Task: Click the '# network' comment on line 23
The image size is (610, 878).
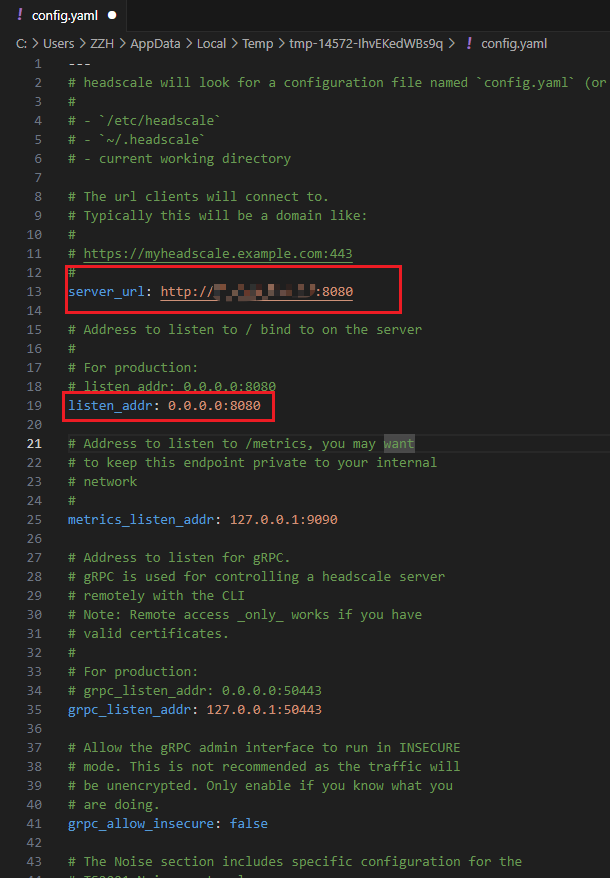Action: 103,482
